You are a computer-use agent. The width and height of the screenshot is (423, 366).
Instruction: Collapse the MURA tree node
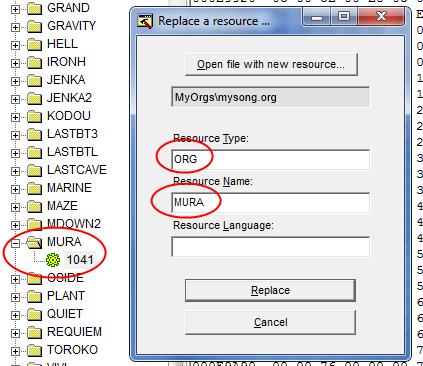tap(15, 243)
